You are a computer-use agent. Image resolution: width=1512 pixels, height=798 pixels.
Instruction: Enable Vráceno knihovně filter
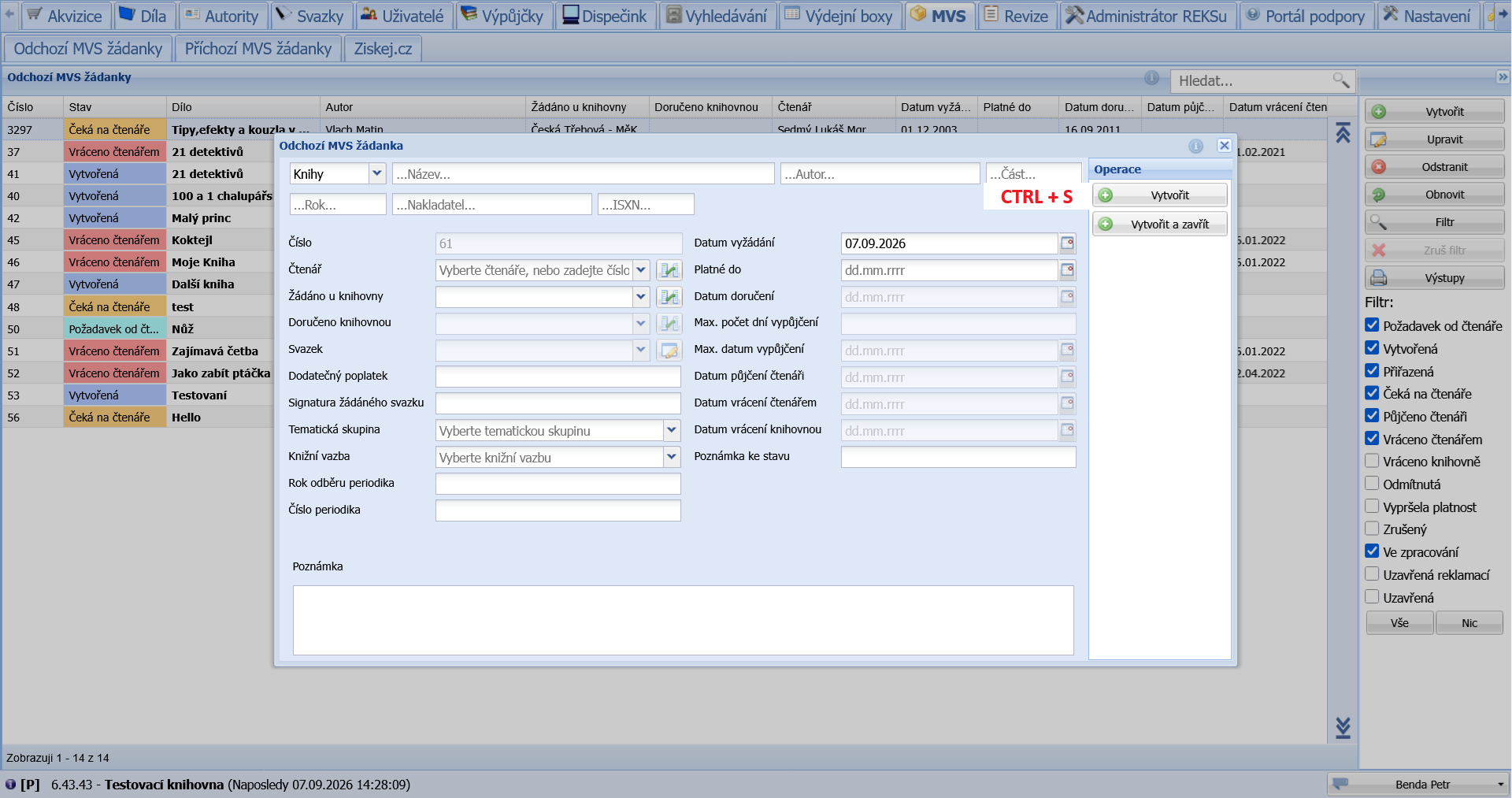pos(1372,461)
